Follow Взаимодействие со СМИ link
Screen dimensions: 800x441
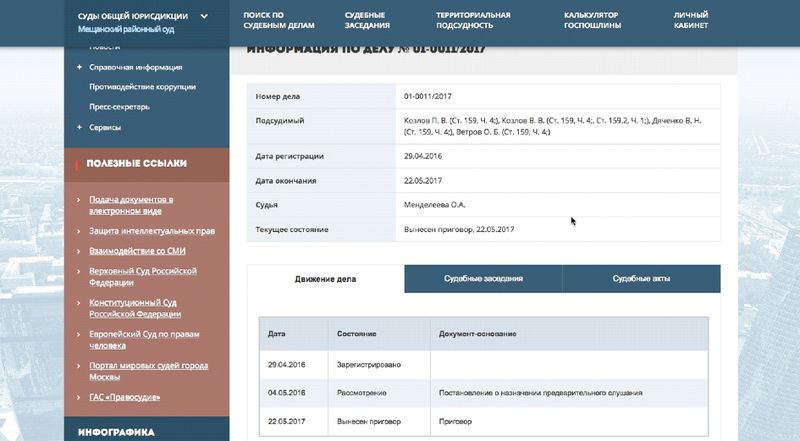[137, 251]
